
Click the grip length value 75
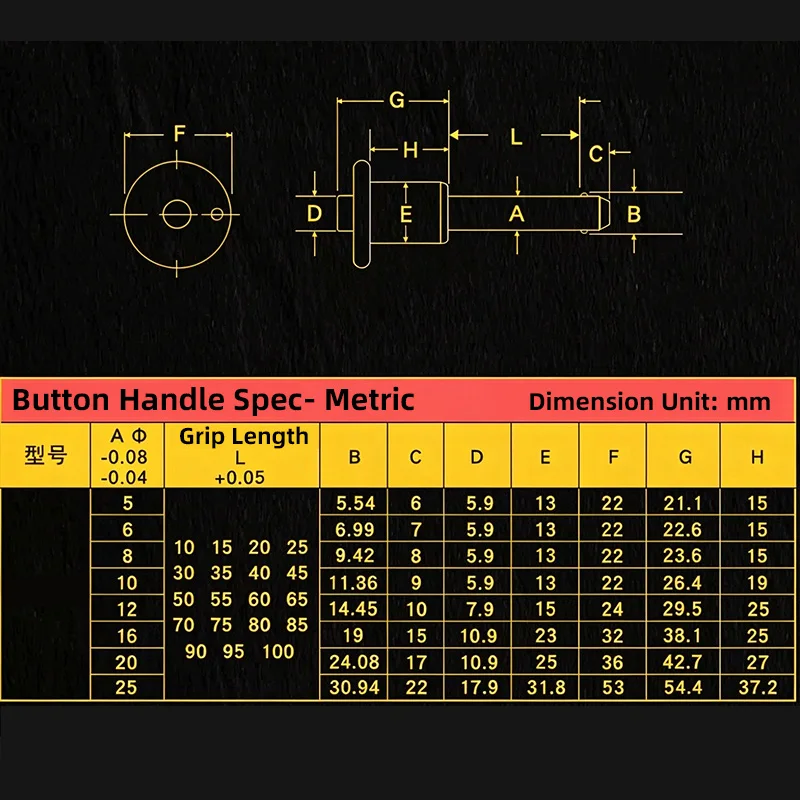point(221,625)
